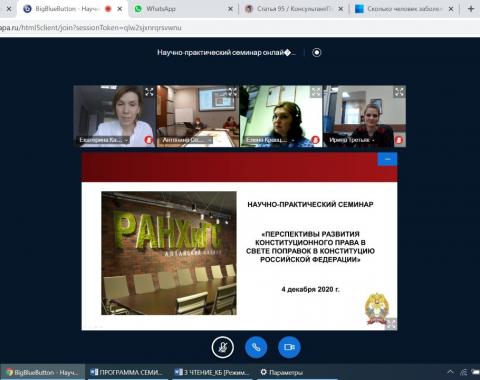
Task: Toggle webcam sharing button
Action: pos(289,347)
